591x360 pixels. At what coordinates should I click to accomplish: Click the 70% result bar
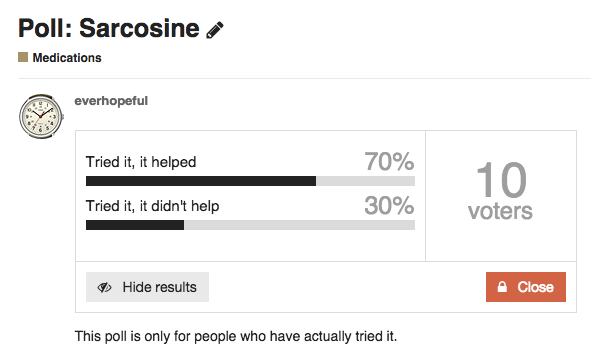tap(250, 181)
